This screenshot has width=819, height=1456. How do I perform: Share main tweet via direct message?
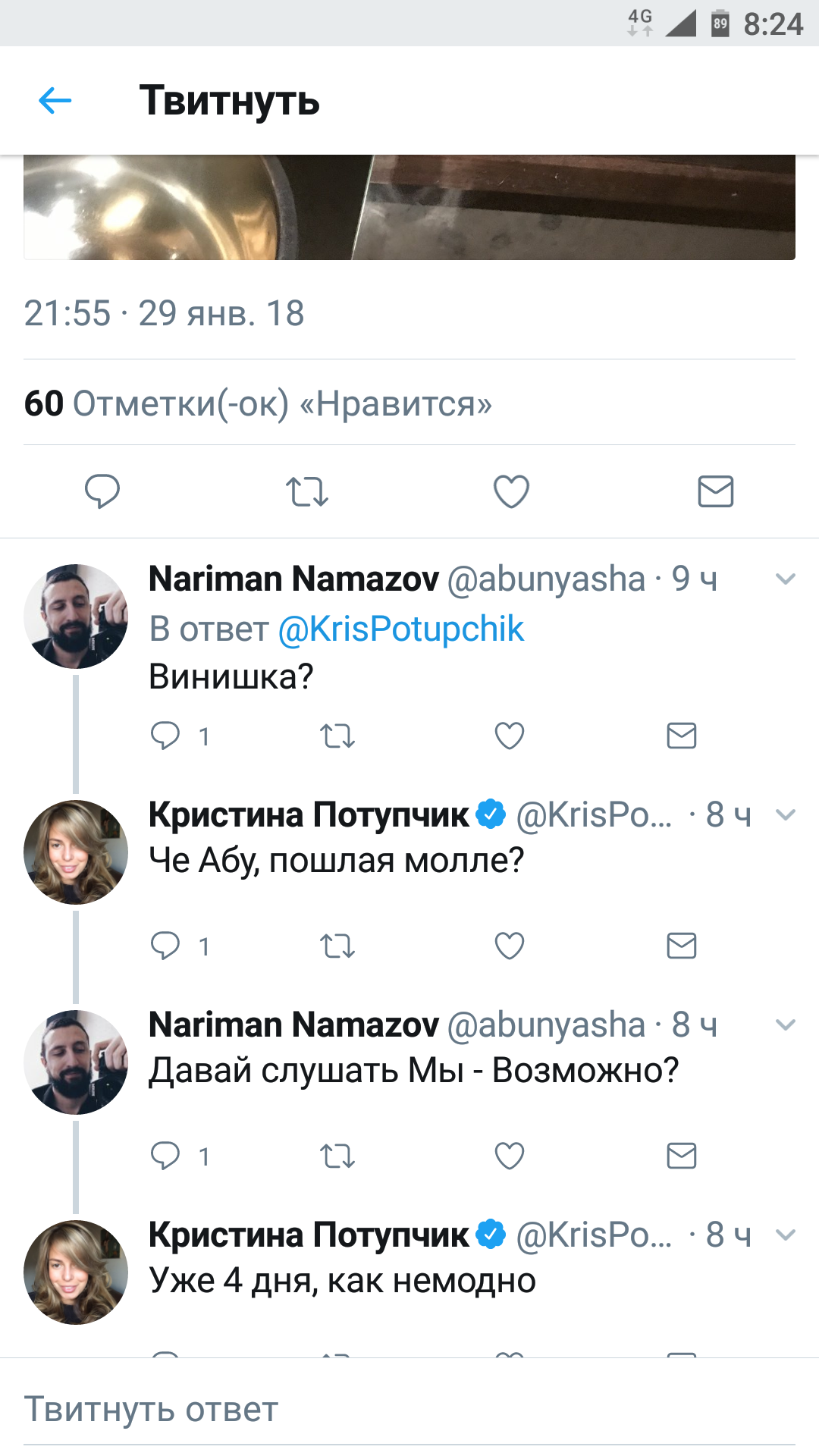pos(715,491)
